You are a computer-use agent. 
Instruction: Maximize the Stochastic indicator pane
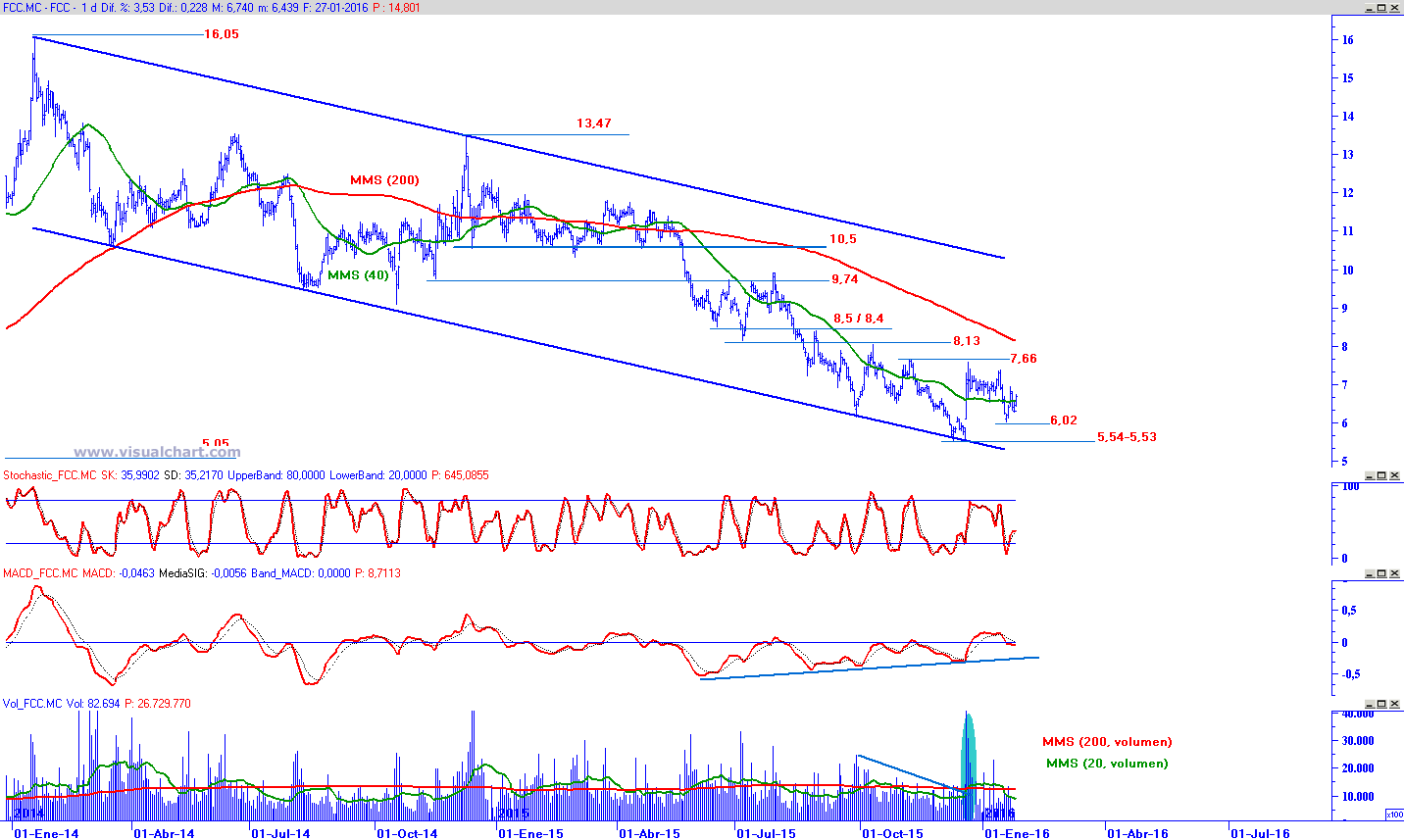[x=1381, y=475]
